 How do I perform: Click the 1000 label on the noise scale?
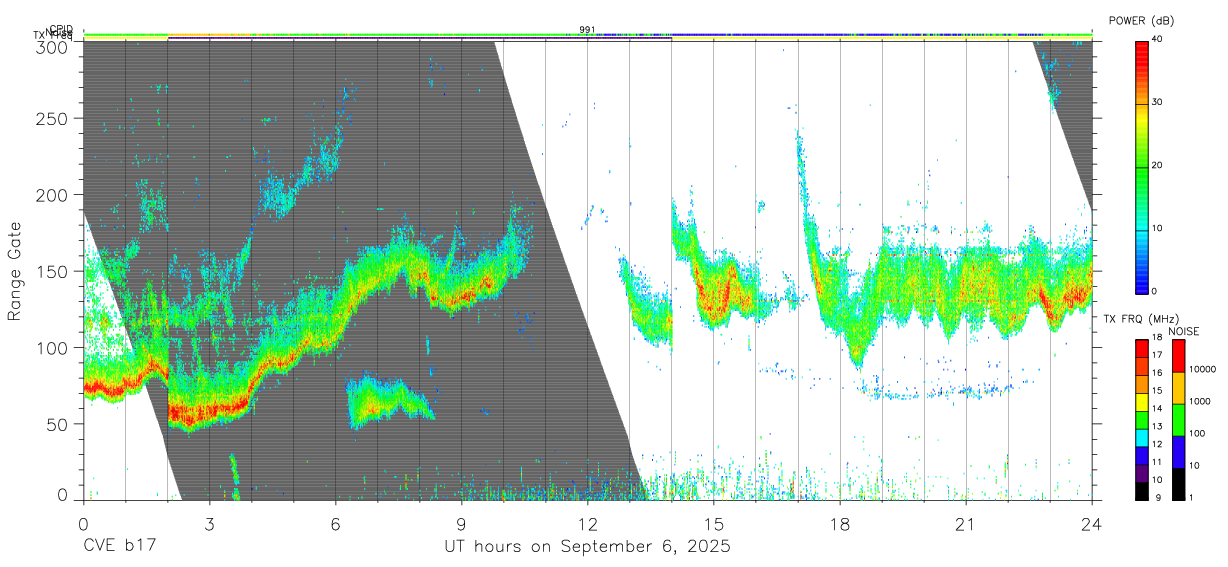(x=1201, y=401)
